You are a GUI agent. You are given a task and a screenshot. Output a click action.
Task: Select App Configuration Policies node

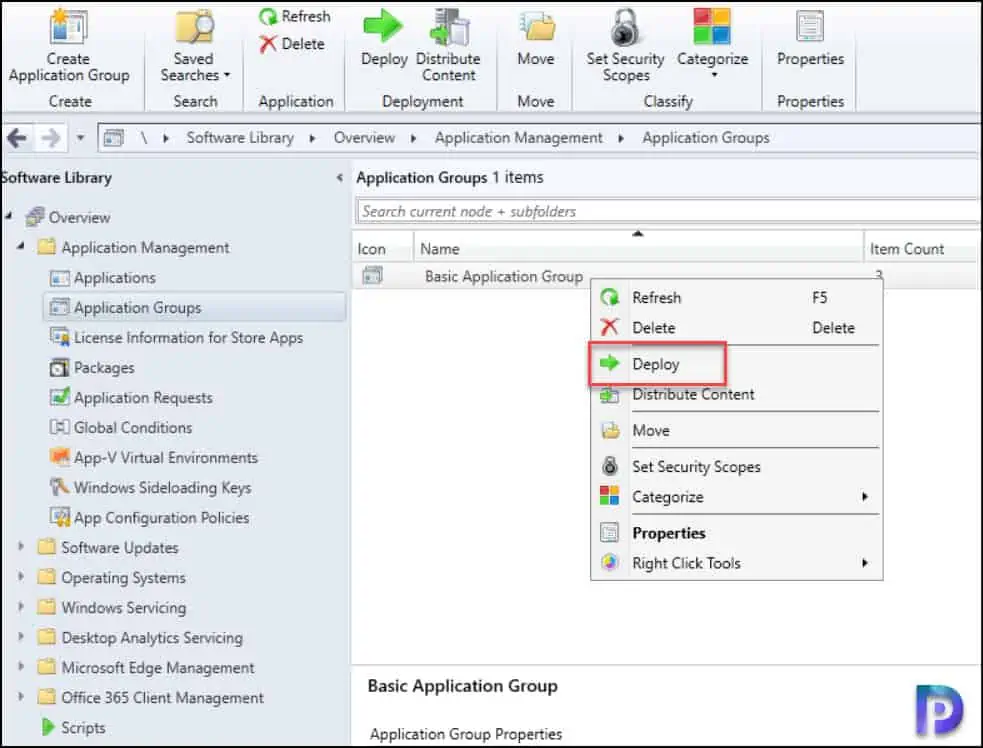(161, 518)
